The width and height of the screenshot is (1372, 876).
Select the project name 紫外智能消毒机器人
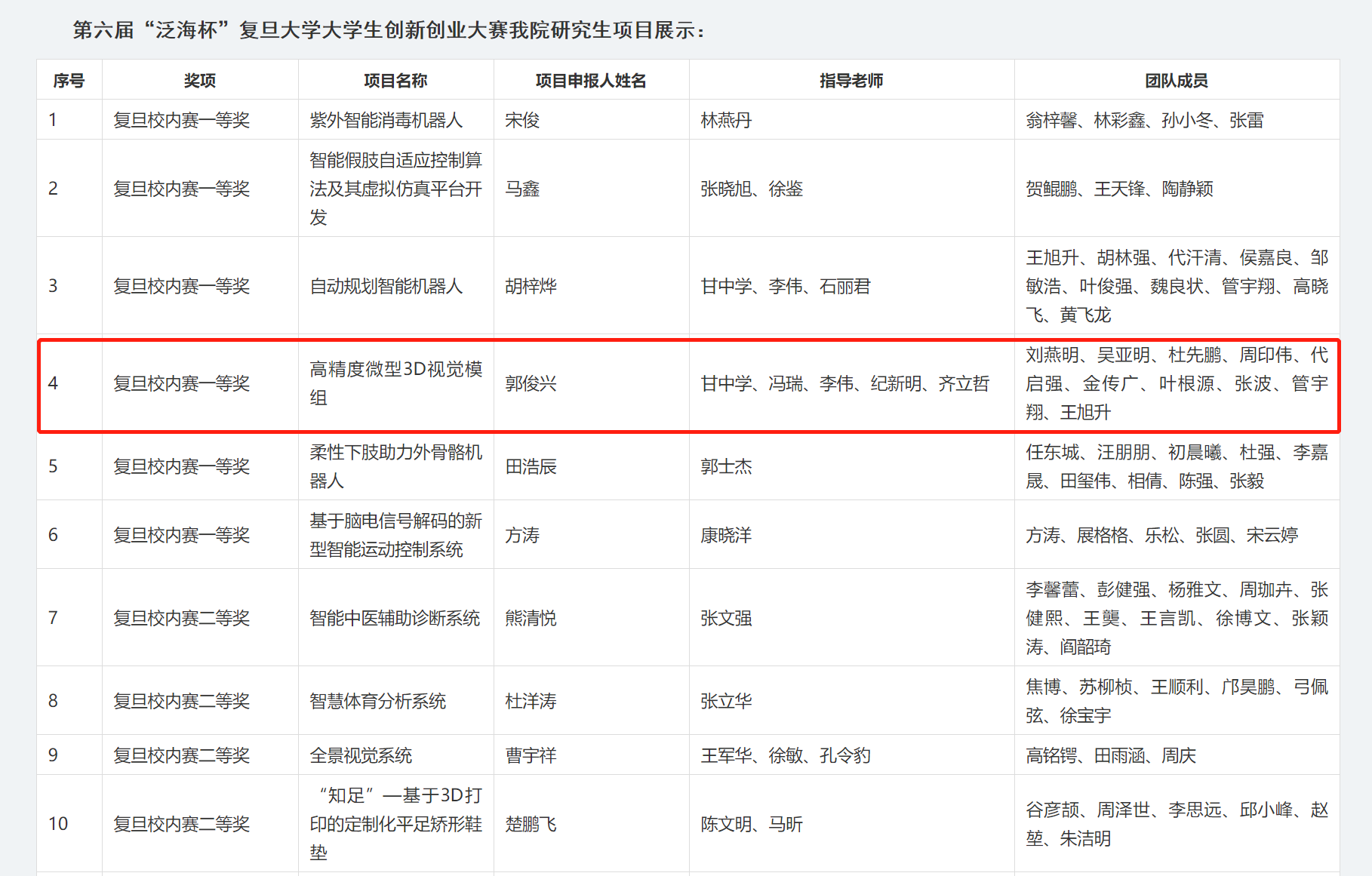pos(386,120)
